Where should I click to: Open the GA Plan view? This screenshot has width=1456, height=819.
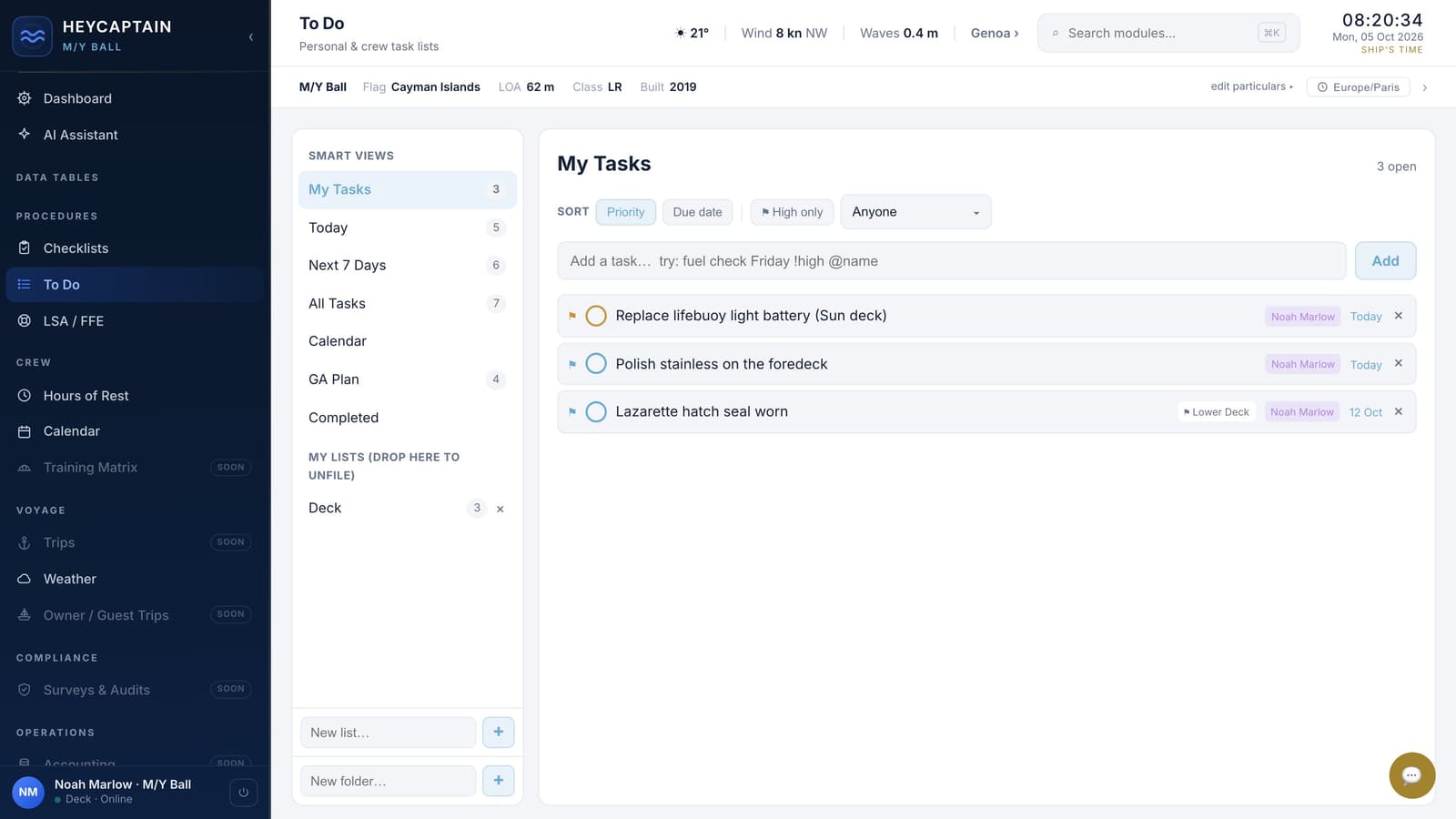pyautogui.click(x=407, y=379)
